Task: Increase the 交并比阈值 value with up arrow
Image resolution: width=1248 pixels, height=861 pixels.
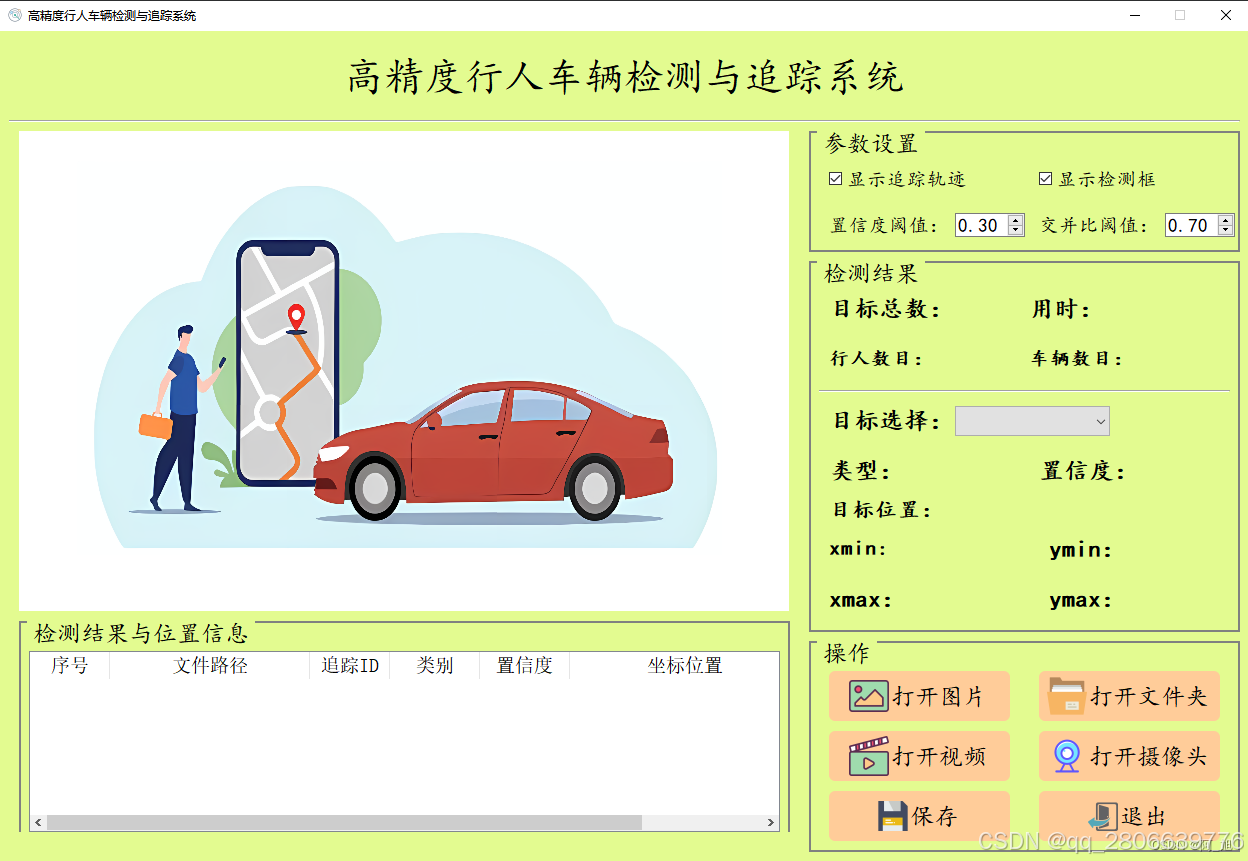Action: click(1226, 220)
